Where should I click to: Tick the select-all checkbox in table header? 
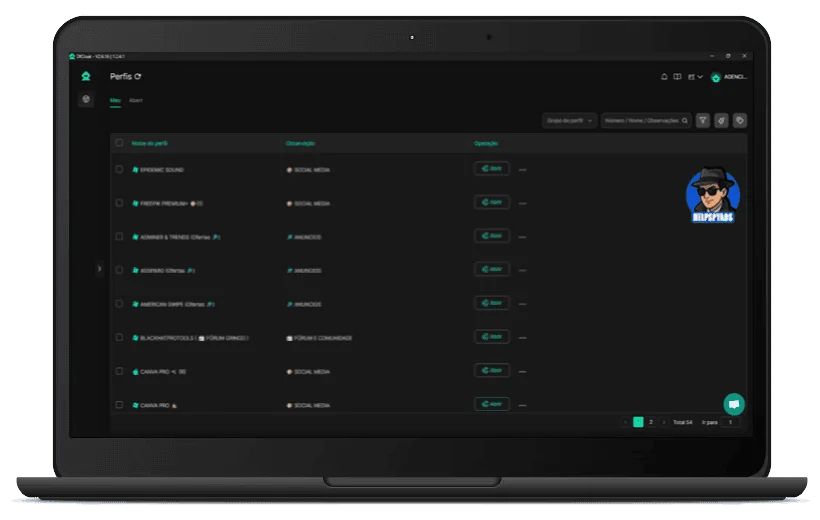click(x=119, y=143)
